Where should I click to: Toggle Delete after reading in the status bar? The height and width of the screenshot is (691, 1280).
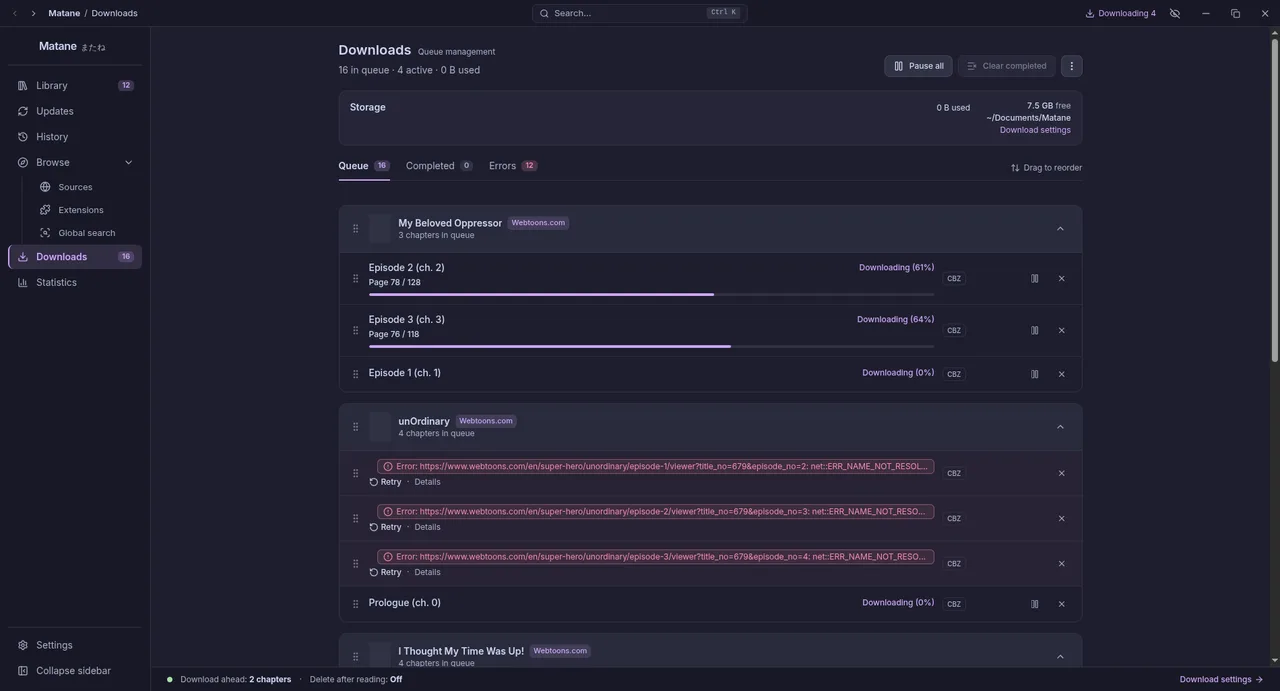(356, 680)
